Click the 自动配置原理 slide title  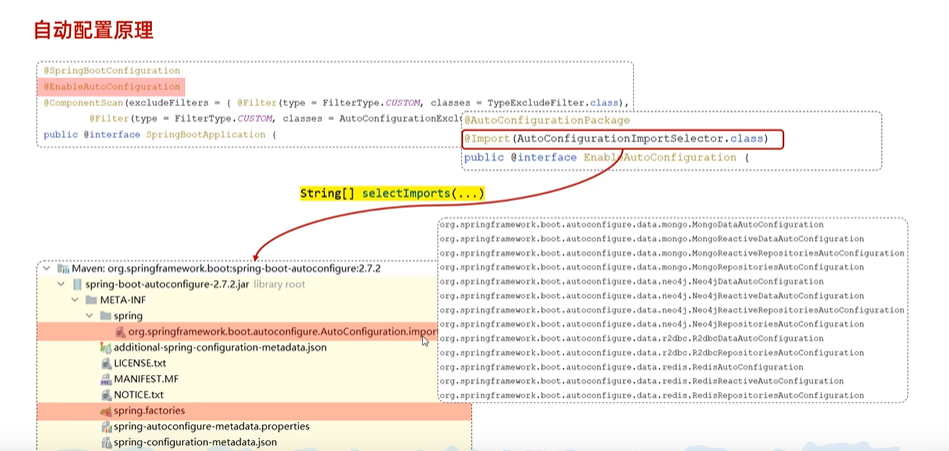[x=94, y=30]
